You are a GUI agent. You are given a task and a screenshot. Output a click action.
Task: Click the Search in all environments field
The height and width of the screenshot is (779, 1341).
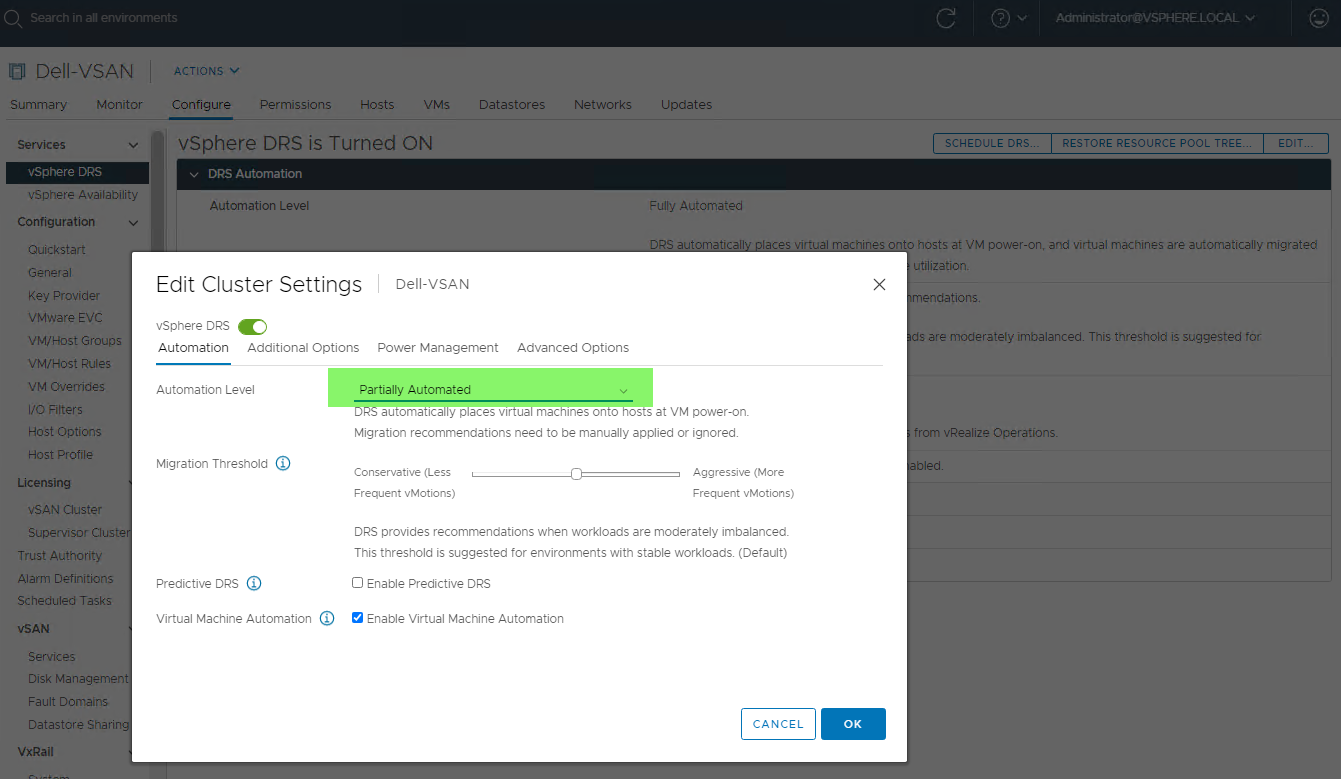[x=100, y=17]
